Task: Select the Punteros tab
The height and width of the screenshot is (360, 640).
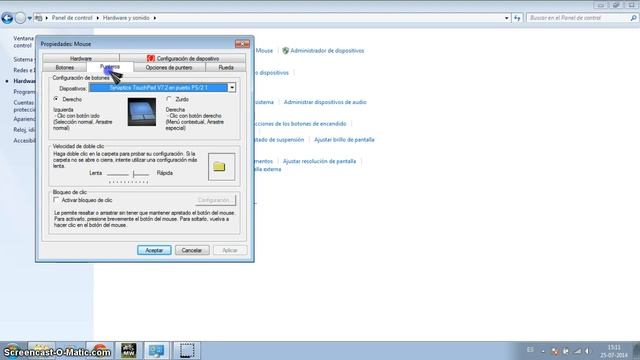Action: (110, 67)
